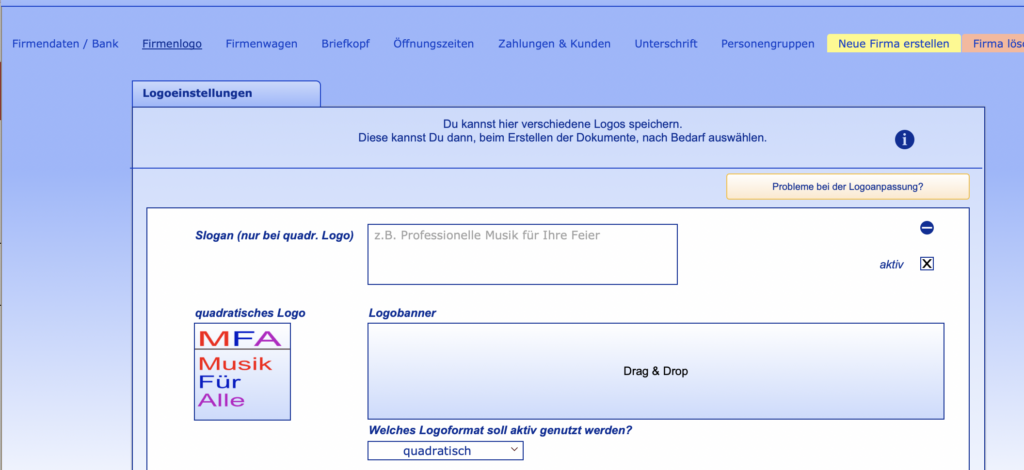The height and width of the screenshot is (470, 1024).
Task: Click into the Slogan text field
Action: tap(522, 255)
